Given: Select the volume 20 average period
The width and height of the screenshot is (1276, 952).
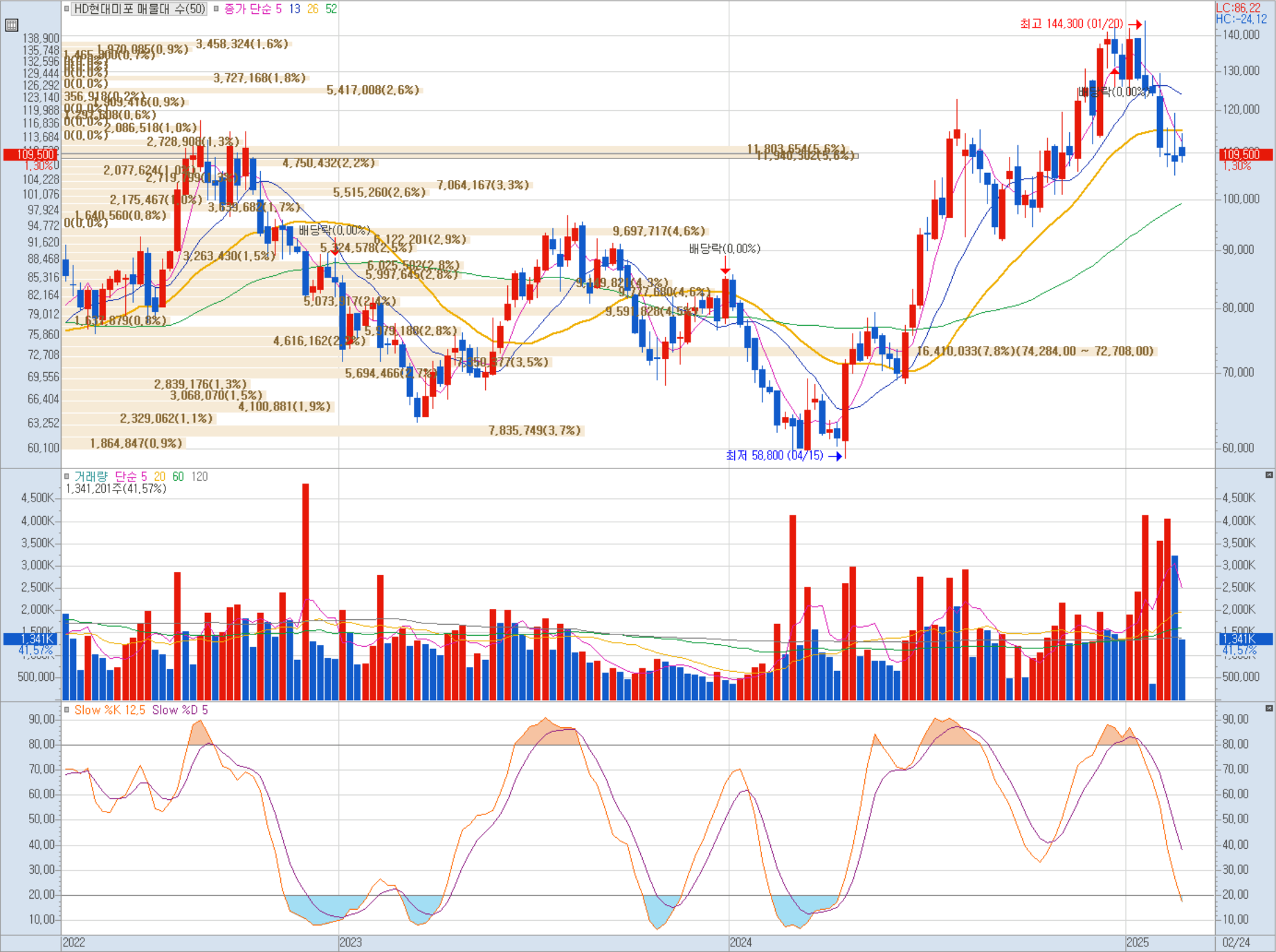Looking at the screenshot, I should point(160,477).
